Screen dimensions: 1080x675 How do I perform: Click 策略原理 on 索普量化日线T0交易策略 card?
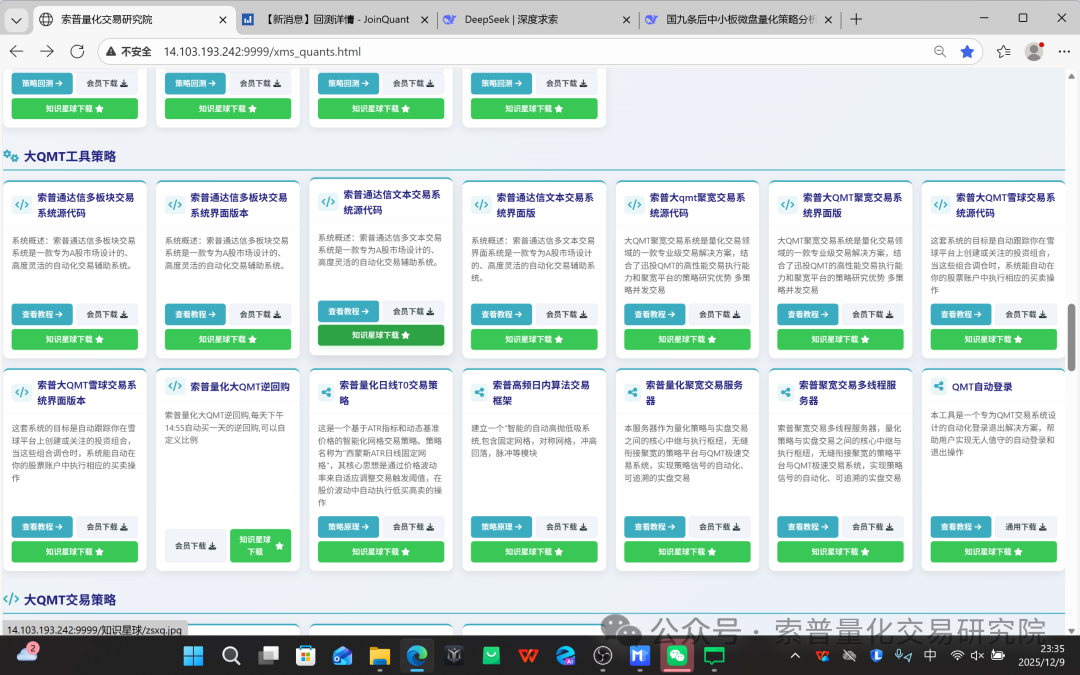pyautogui.click(x=348, y=527)
